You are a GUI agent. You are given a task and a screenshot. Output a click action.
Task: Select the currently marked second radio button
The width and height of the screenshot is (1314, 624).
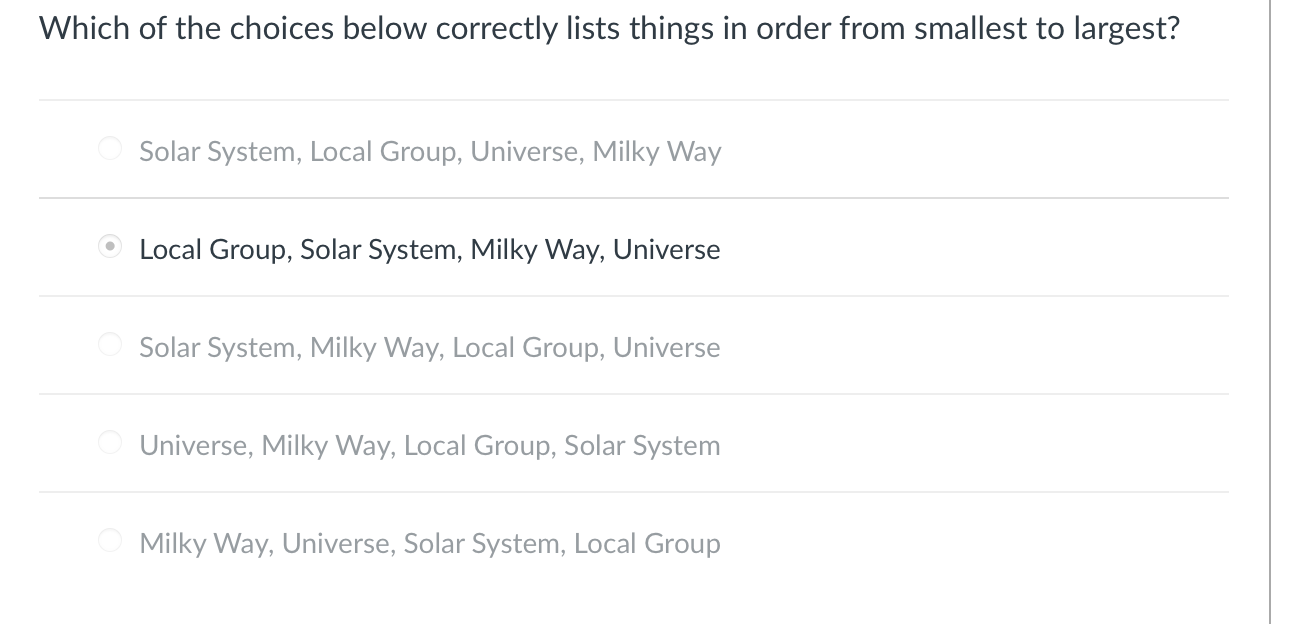pyautogui.click(x=109, y=245)
